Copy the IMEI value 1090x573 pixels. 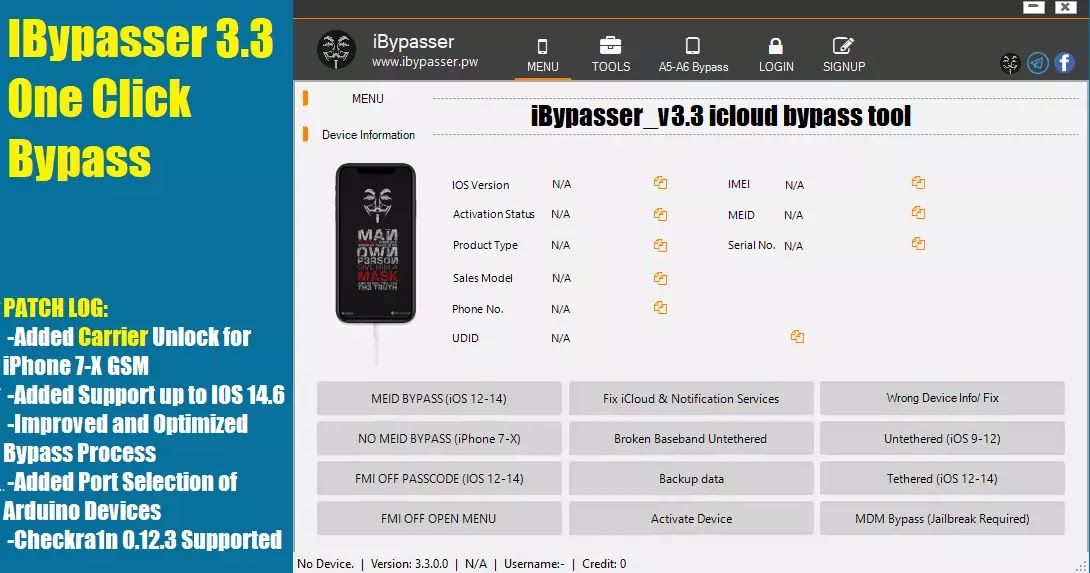(918, 182)
